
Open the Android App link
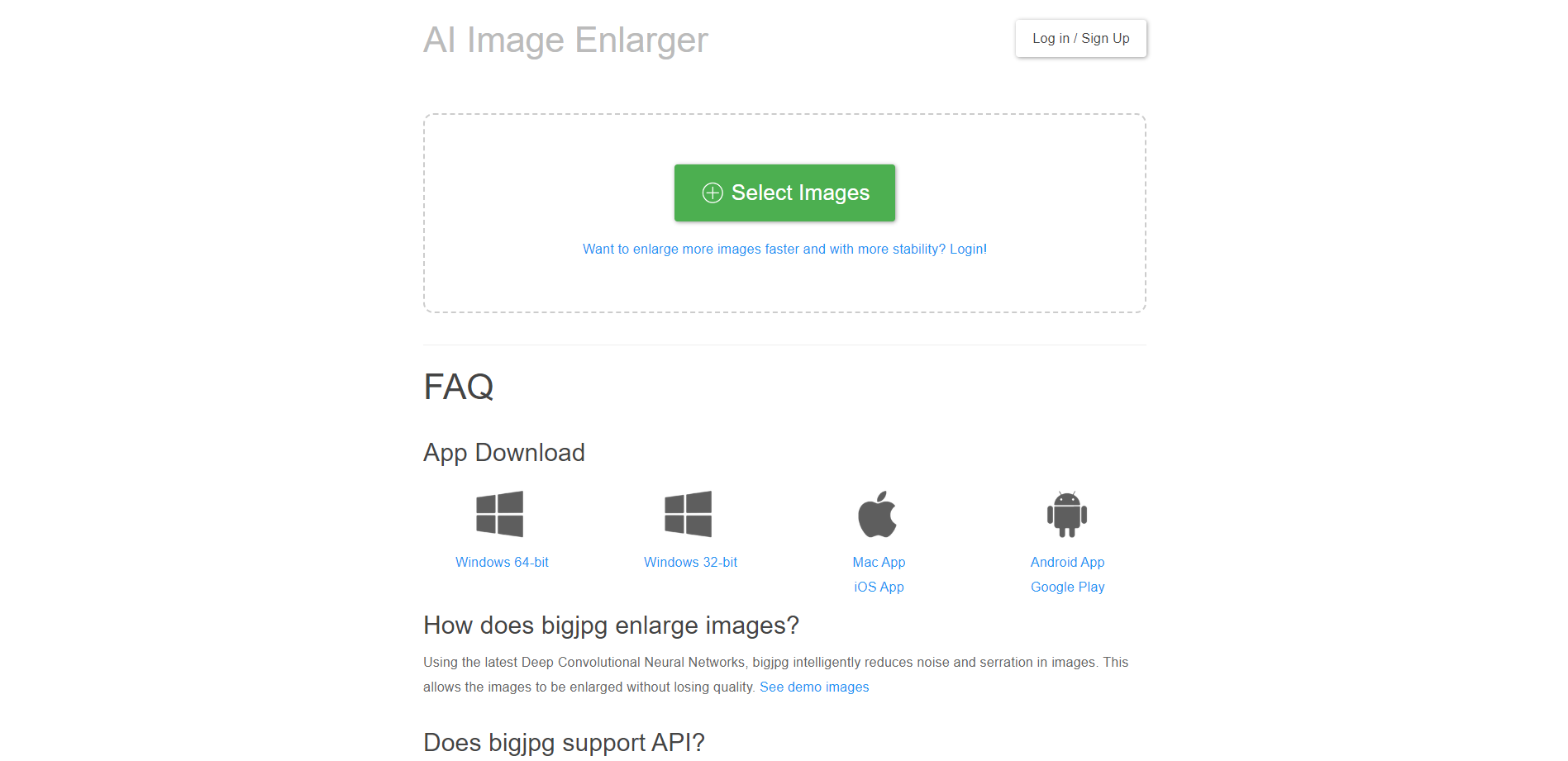[1067, 562]
